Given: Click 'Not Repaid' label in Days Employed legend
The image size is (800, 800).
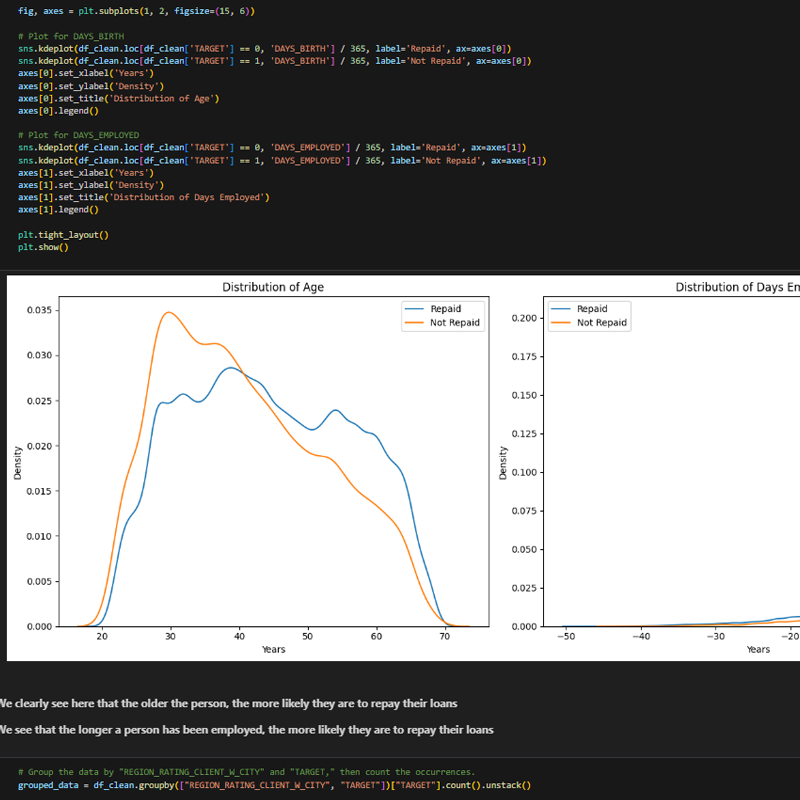Looking at the screenshot, I should (602, 323).
